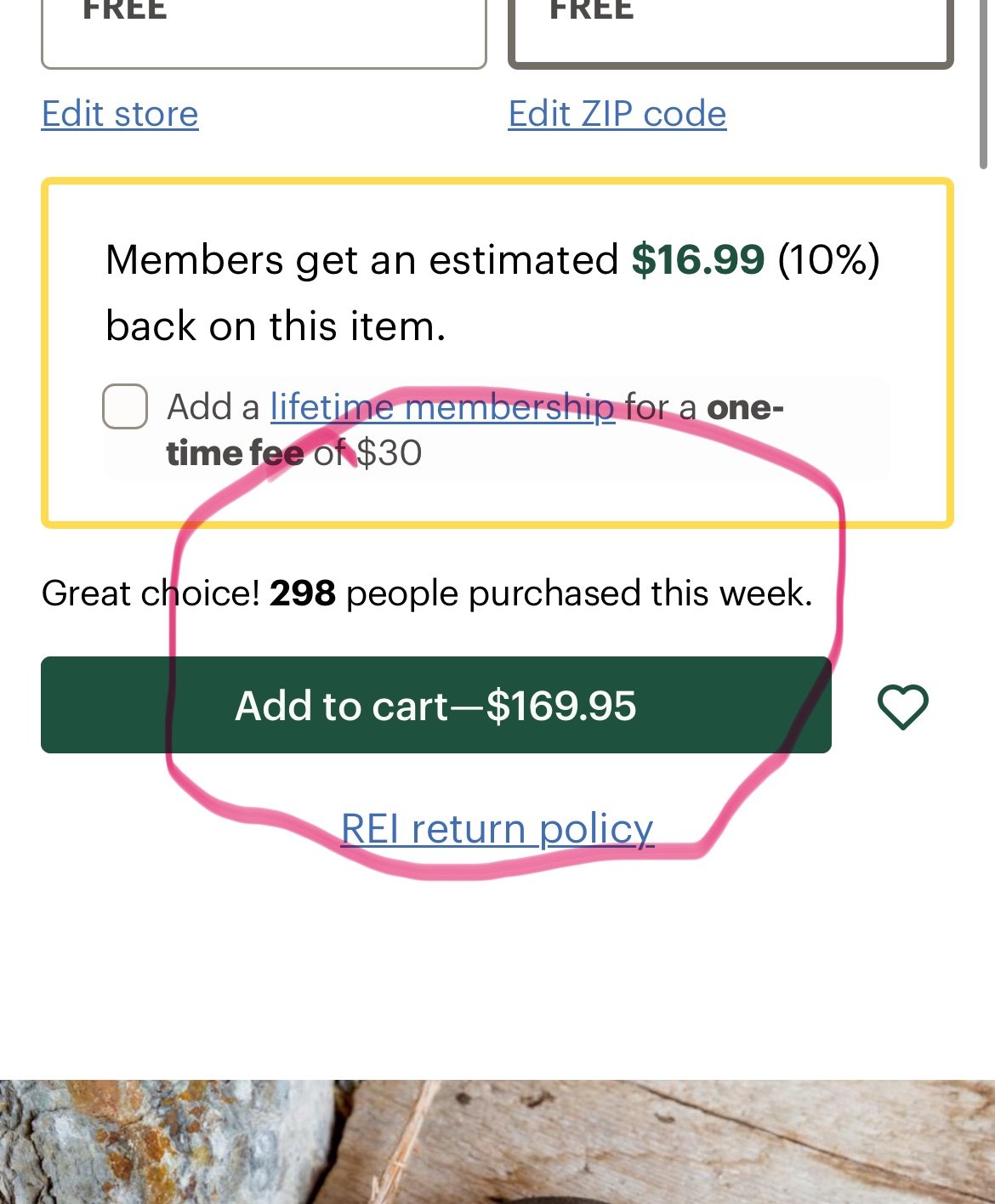Tap the product photo at the bottom
Image resolution: width=995 pixels, height=1204 pixels.
click(x=497, y=1142)
